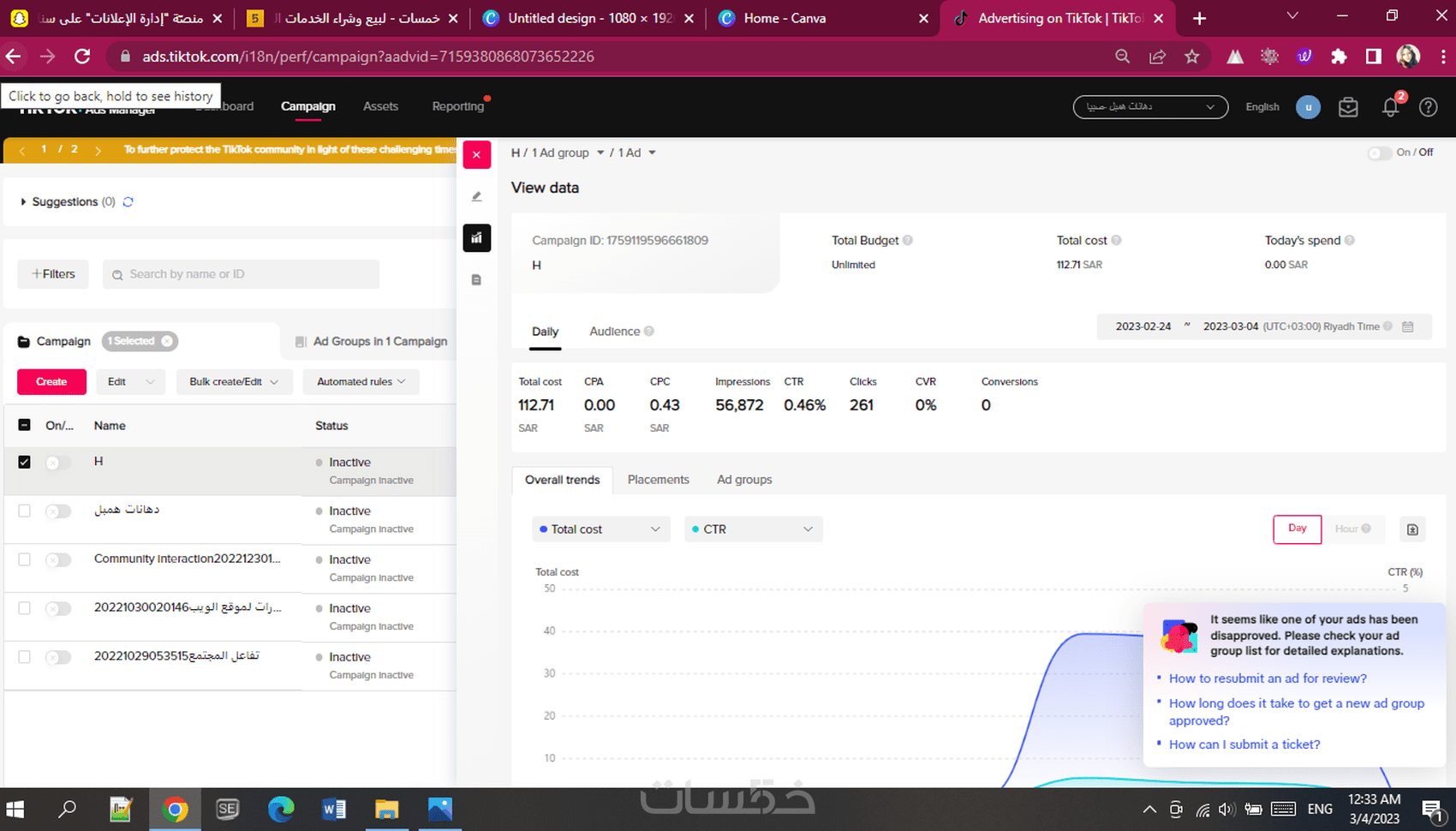1456x831 pixels.
Task: Close the campaign details panel
Action: [x=477, y=155]
